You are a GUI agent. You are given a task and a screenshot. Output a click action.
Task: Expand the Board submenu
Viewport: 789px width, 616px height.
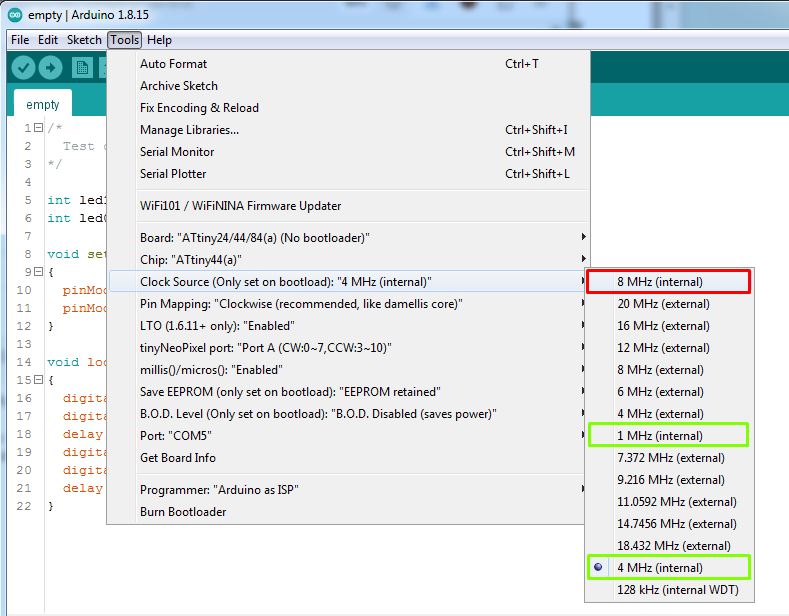pyautogui.click(x=348, y=238)
